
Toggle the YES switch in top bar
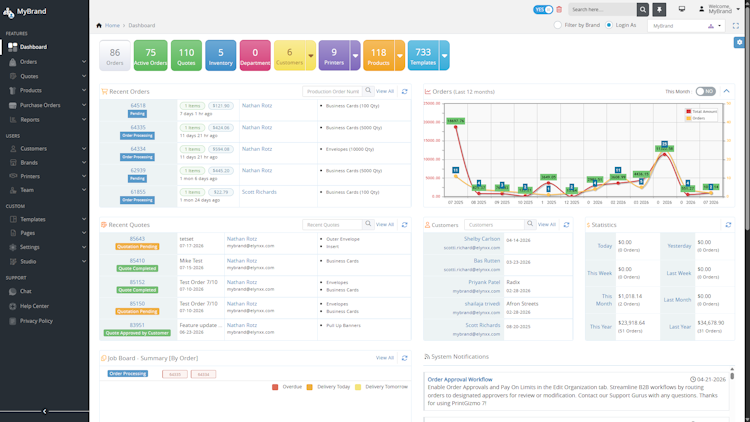(x=543, y=10)
